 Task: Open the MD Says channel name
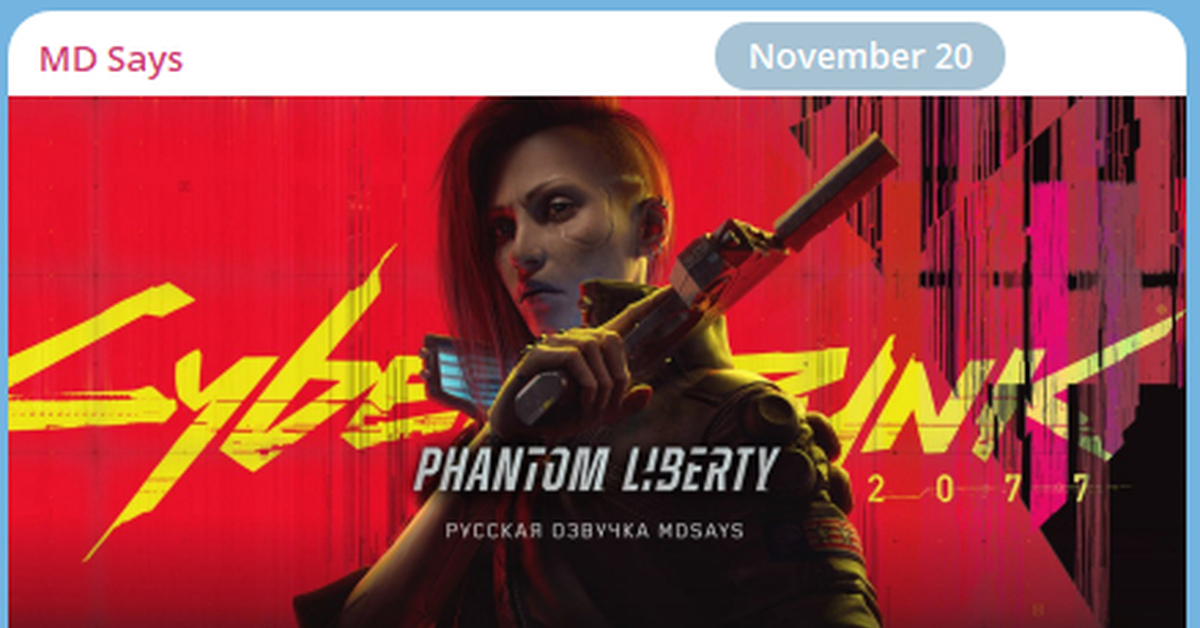pyautogui.click(x=111, y=59)
